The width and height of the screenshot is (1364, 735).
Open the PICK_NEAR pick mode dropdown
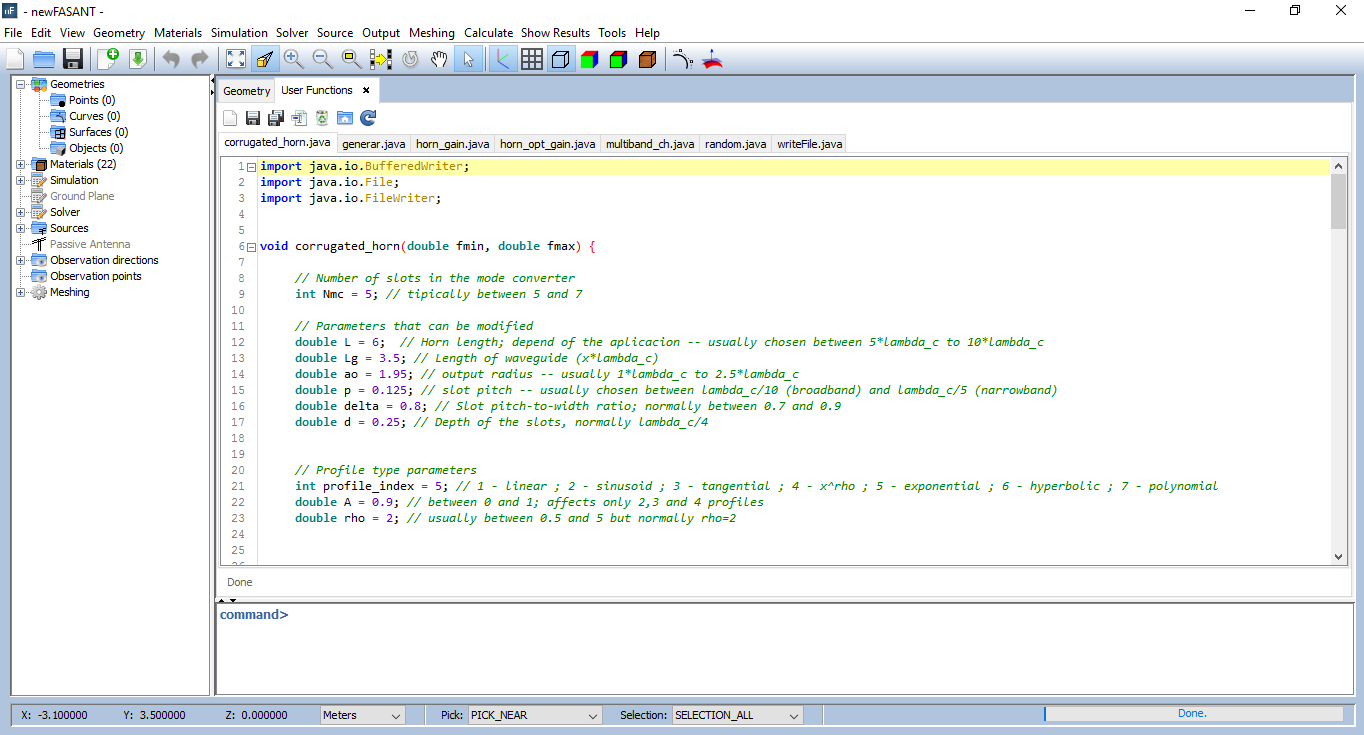coord(534,715)
